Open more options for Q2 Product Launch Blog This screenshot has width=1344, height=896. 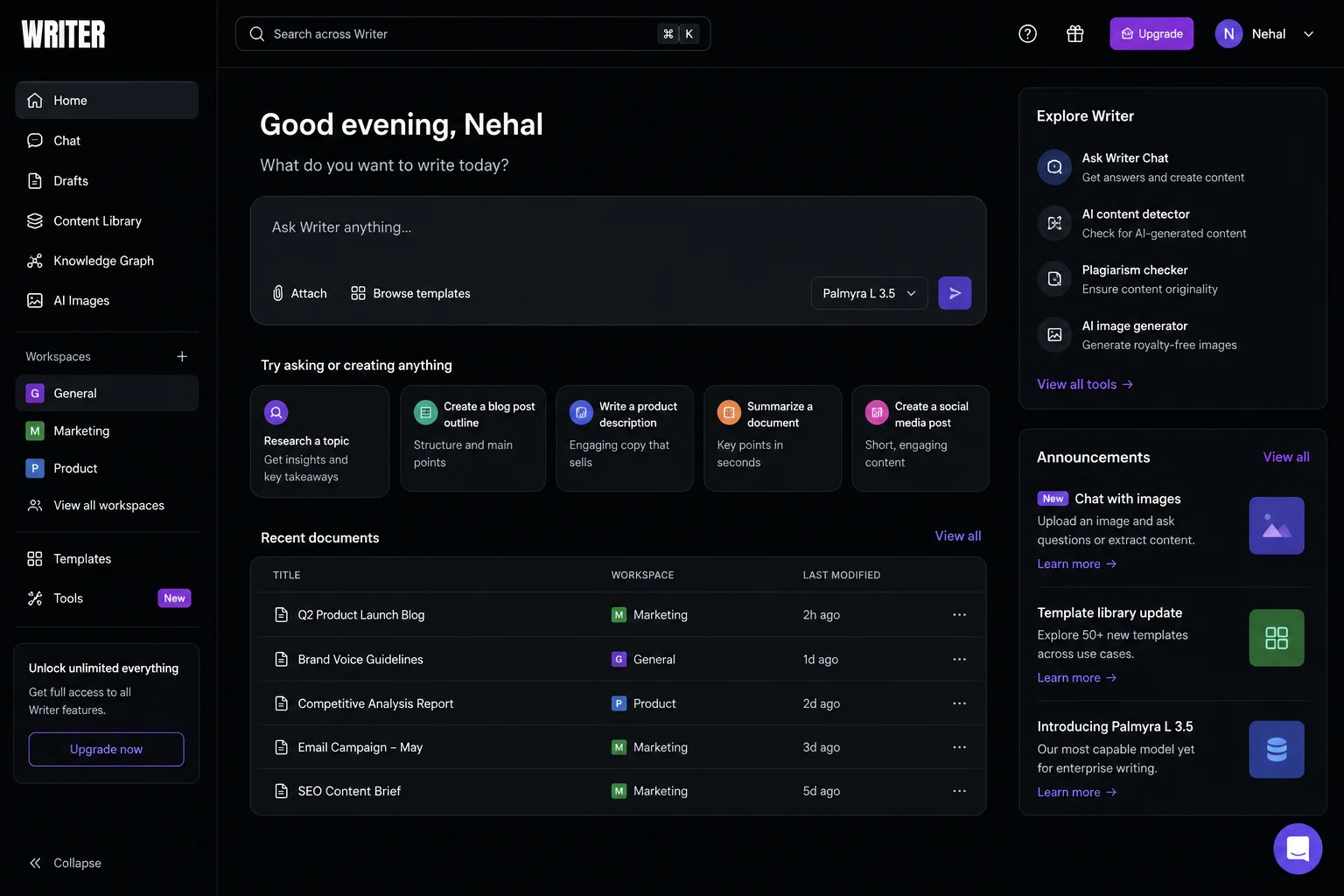coord(960,615)
